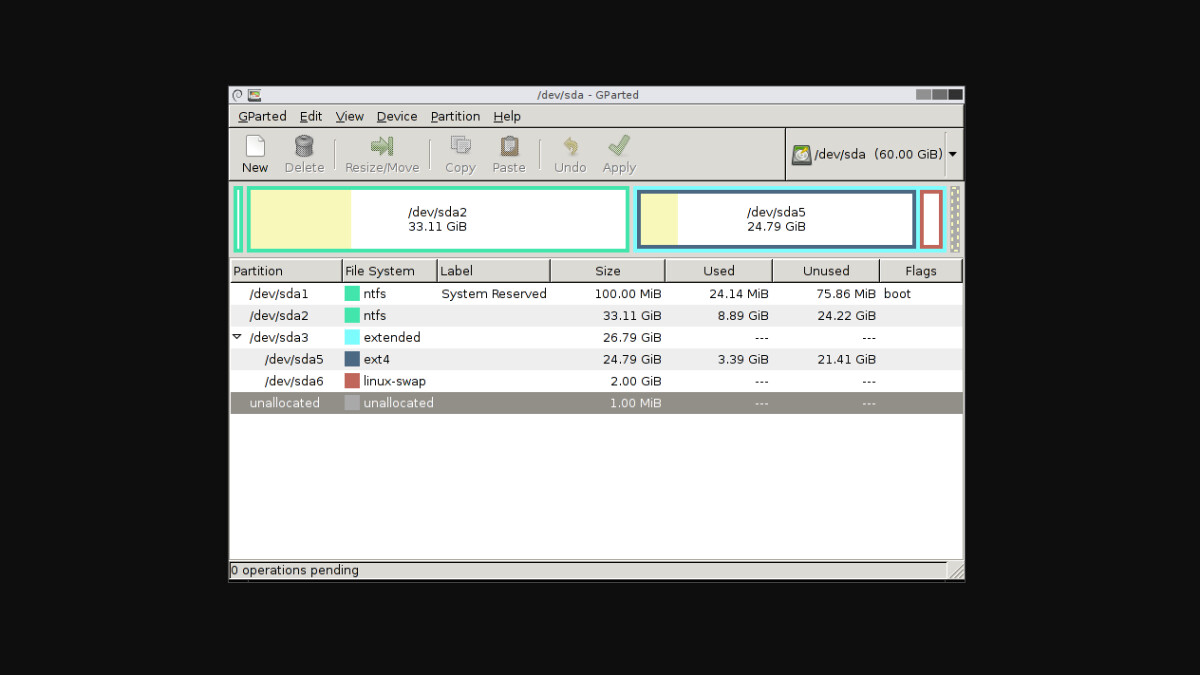Click the cyan extended color swatch
The width and height of the screenshot is (1200, 675).
tap(352, 337)
